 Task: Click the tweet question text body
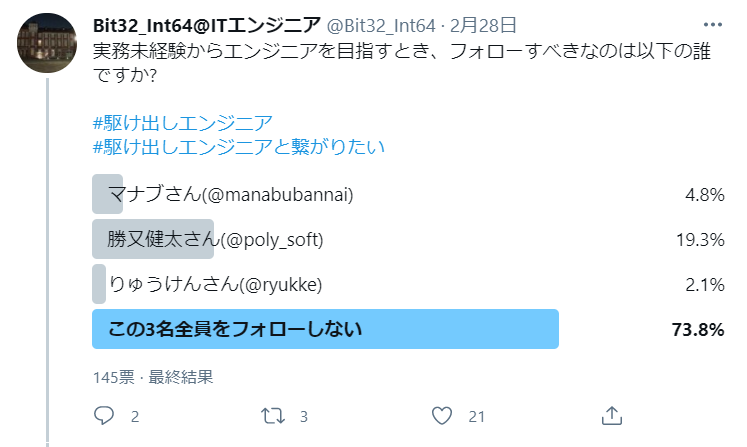[x=402, y=63]
